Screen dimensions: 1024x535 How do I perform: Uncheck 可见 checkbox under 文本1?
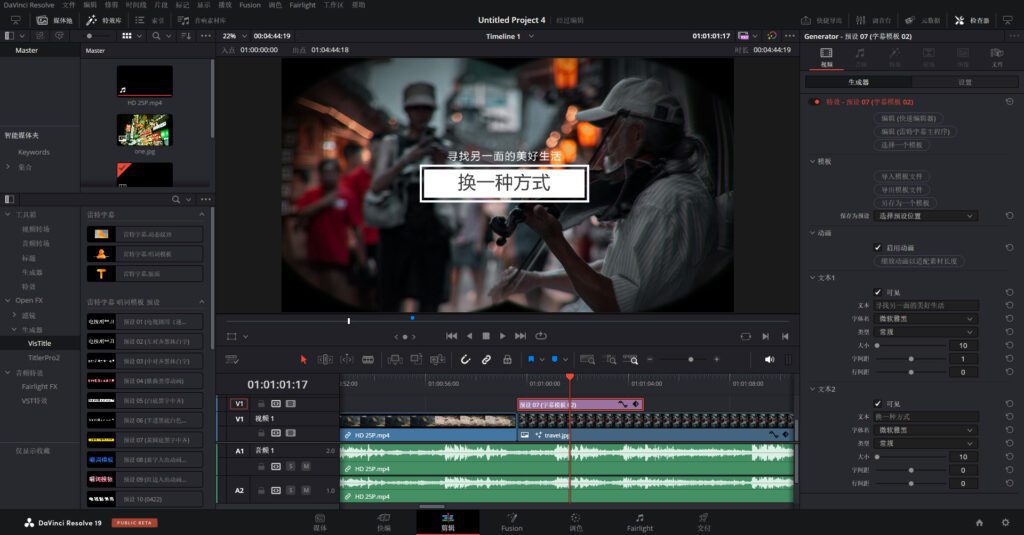(878, 292)
